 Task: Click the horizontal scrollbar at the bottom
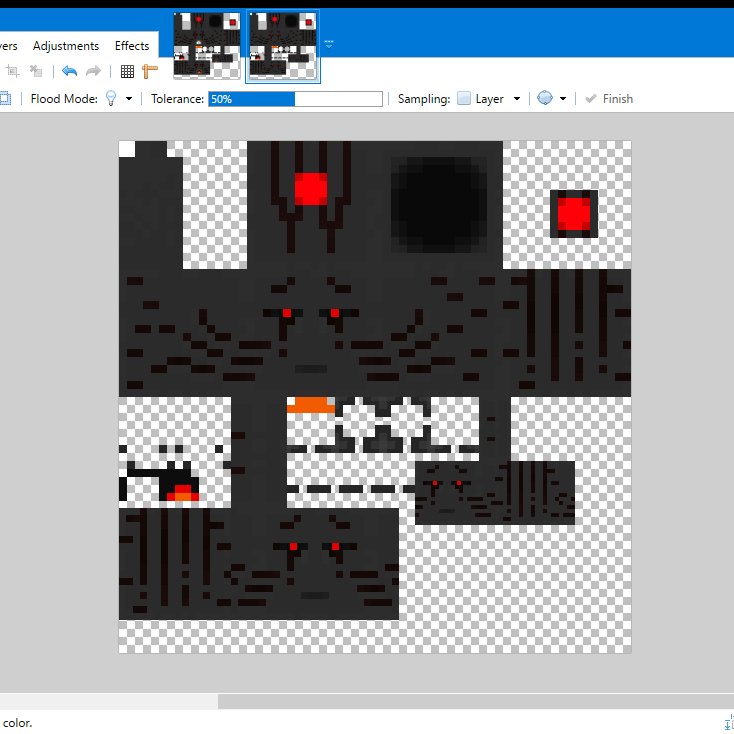(x=476, y=701)
